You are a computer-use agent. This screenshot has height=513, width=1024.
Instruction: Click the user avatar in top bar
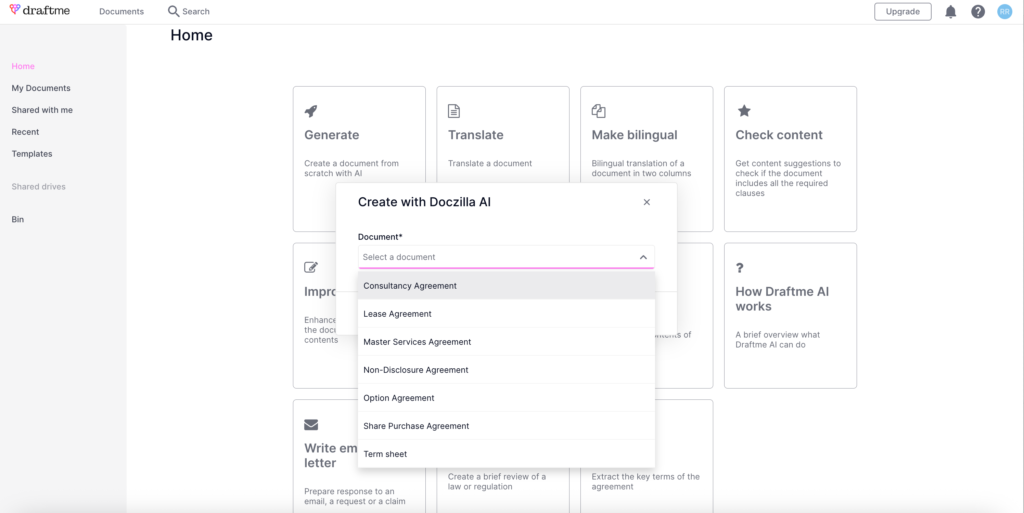point(1004,12)
